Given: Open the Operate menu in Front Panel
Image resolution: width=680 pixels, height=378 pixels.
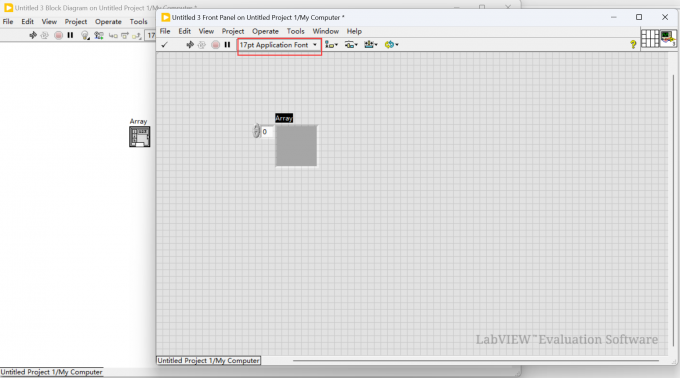Looking at the screenshot, I should coord(265,31).
